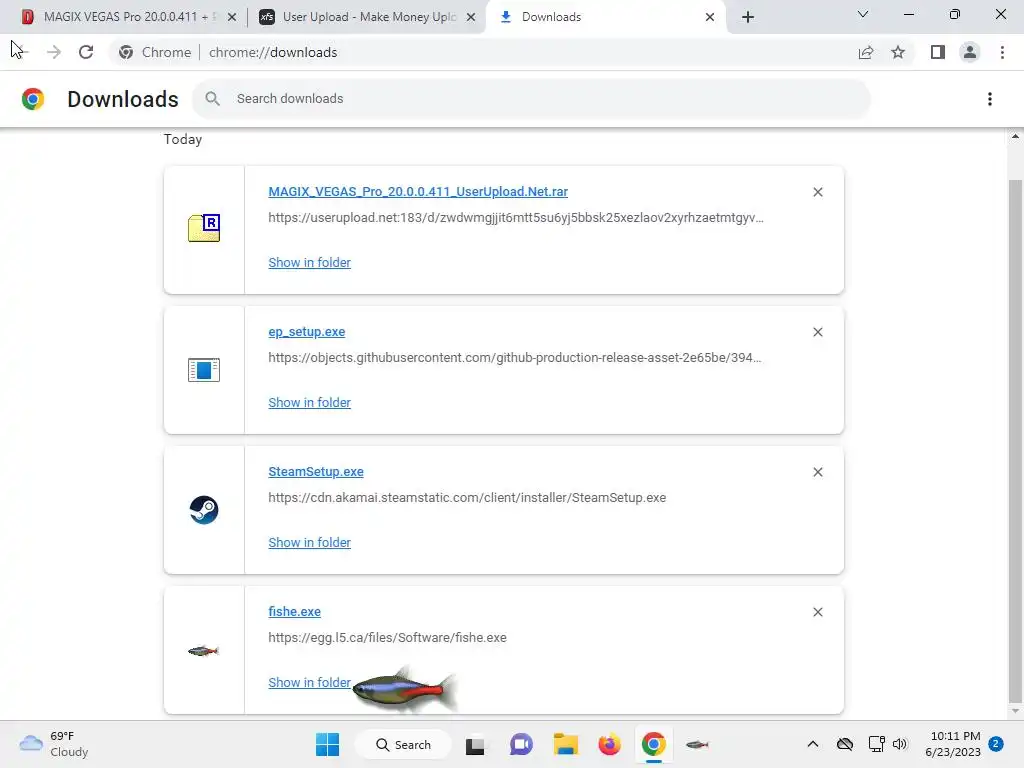
Task: Open the network tray icon
Action: [x=876, y=744]
